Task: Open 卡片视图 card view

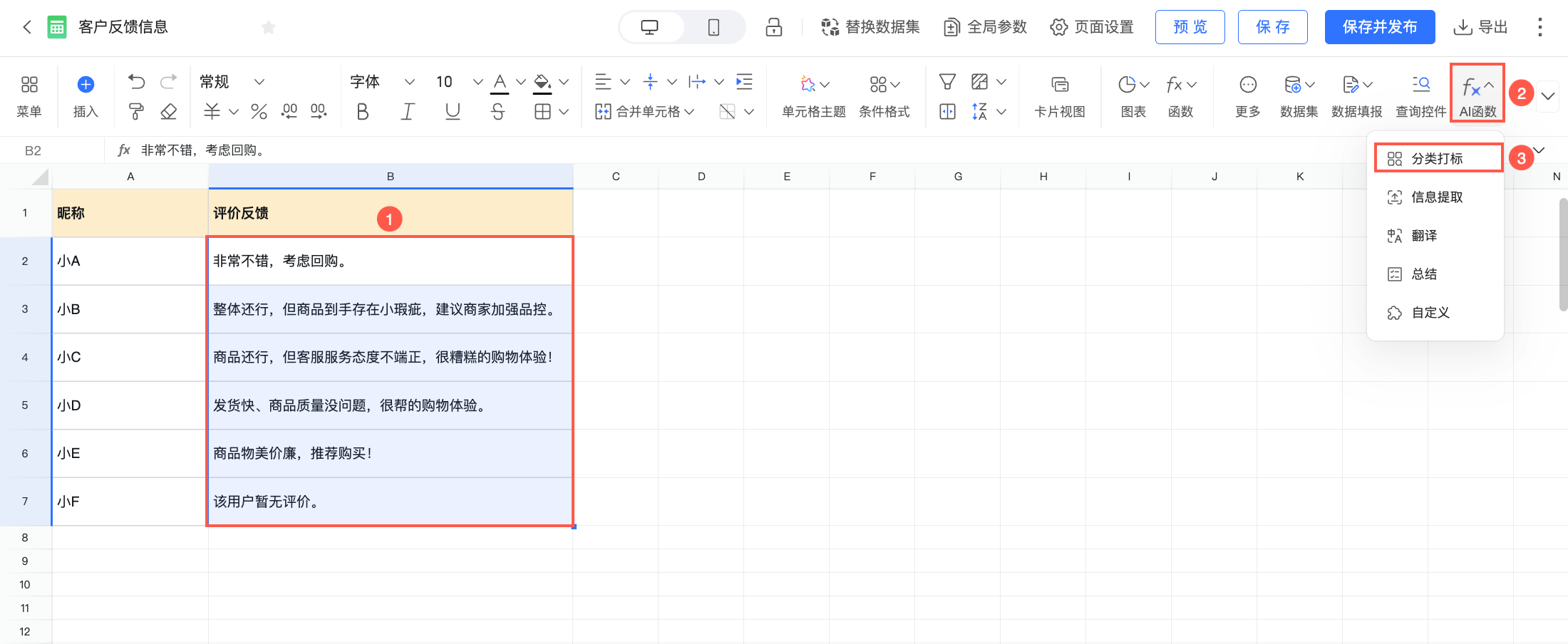Action: [x=1060, y=96]
